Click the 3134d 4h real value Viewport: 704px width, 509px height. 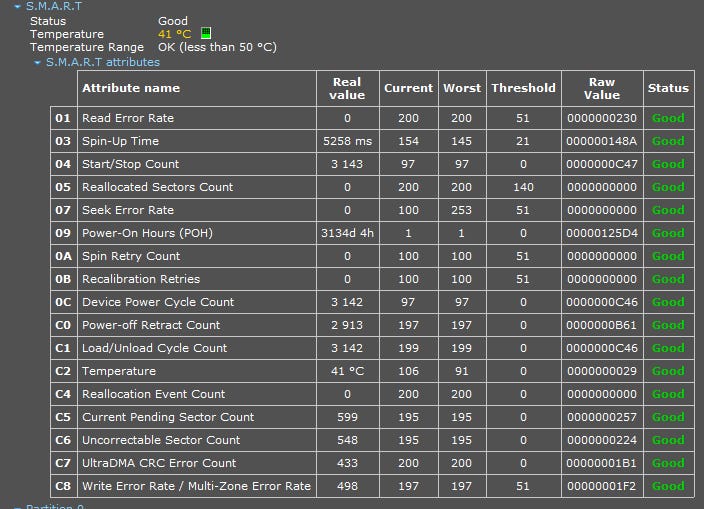348,233
